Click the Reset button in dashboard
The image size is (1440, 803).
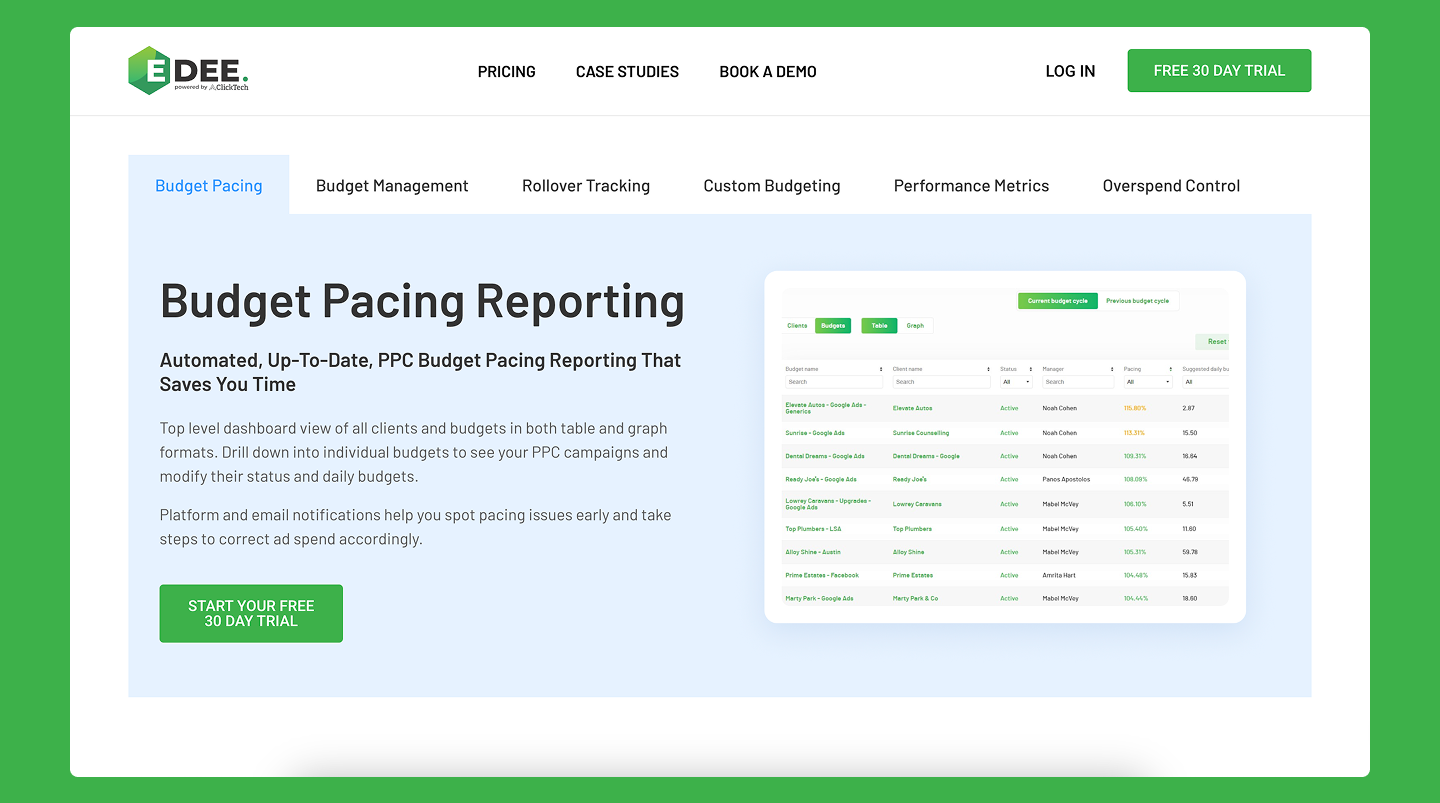(1212, 341)
